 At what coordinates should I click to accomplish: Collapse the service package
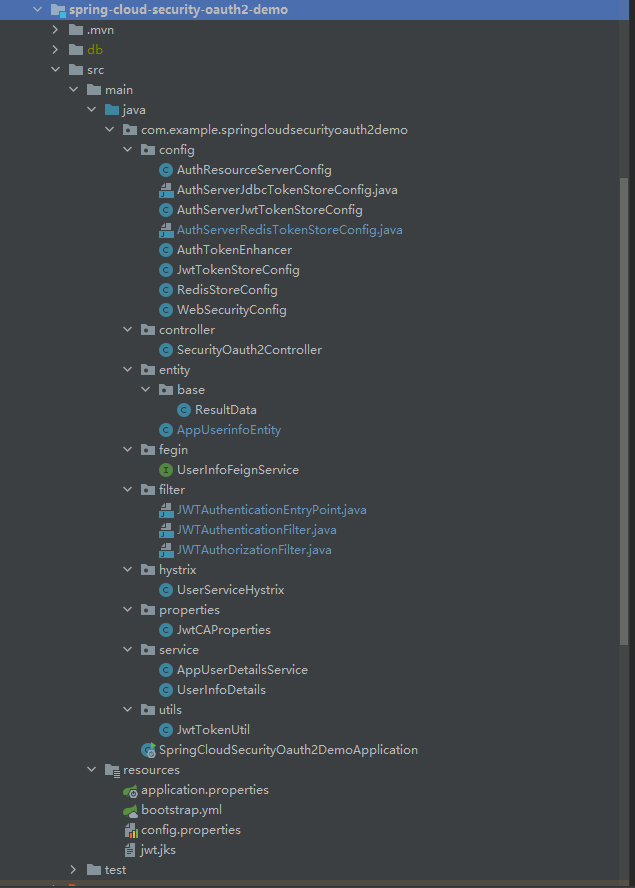(128, 650)
